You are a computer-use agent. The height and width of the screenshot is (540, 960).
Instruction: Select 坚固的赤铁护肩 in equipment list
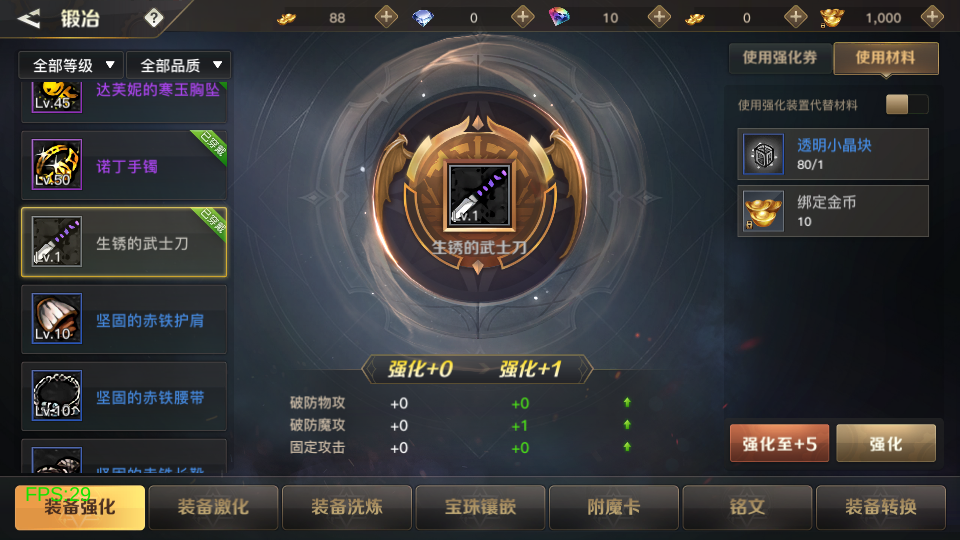click(124, 319)
